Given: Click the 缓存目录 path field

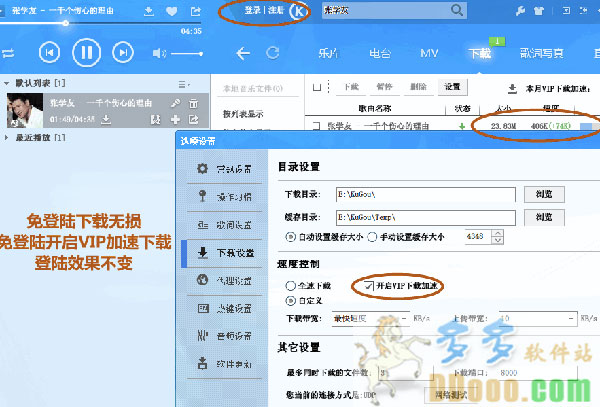Looking at the screenshot, I should pyautogui.click(x=426, y=217).
